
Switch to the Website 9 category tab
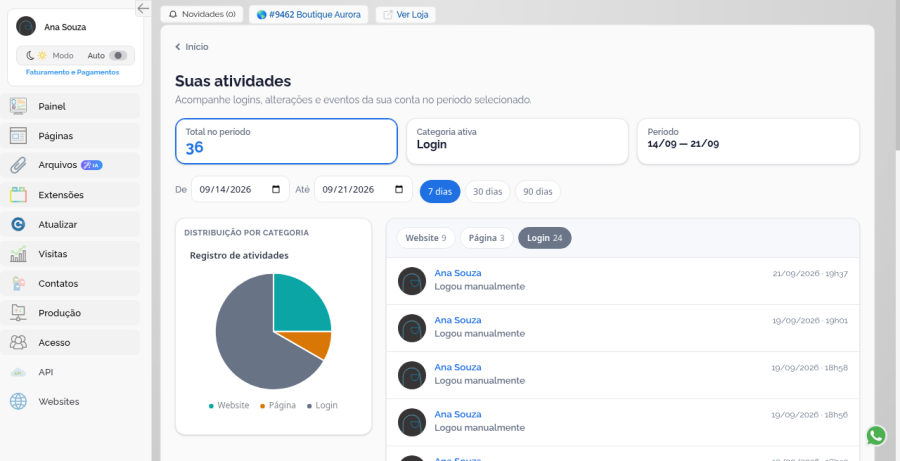tap(426, 238)
